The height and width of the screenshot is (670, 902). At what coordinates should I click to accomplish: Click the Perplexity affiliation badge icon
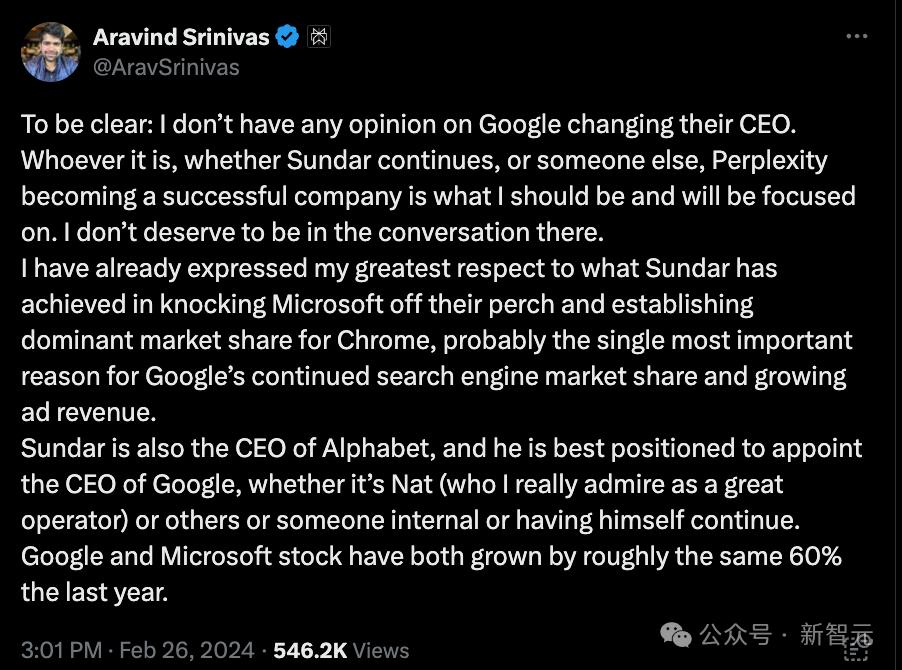point(319,38)
